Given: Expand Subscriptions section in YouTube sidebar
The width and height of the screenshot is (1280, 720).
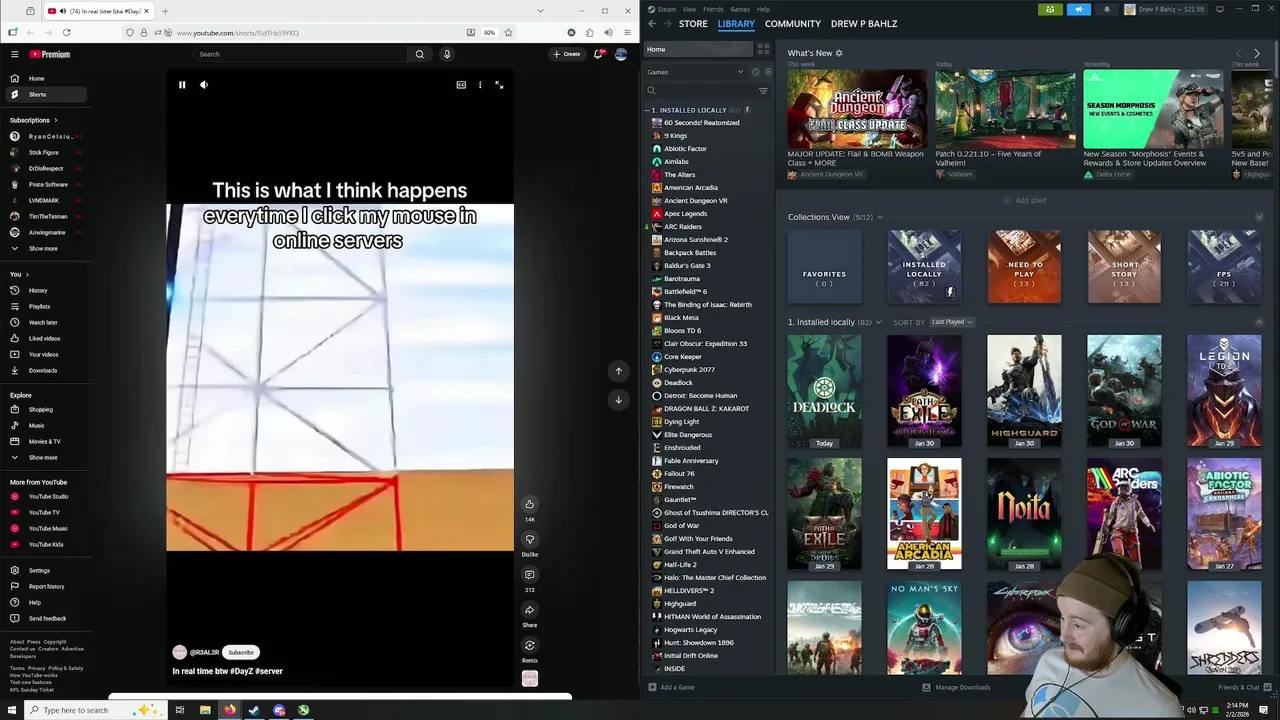Looking at the screenshot, I should (x=34, y=120).
